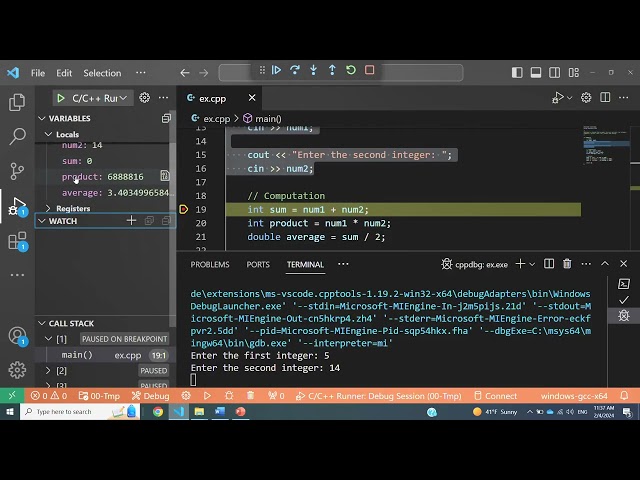
Task: Split the editor to the right
Action: coord(605,98)
